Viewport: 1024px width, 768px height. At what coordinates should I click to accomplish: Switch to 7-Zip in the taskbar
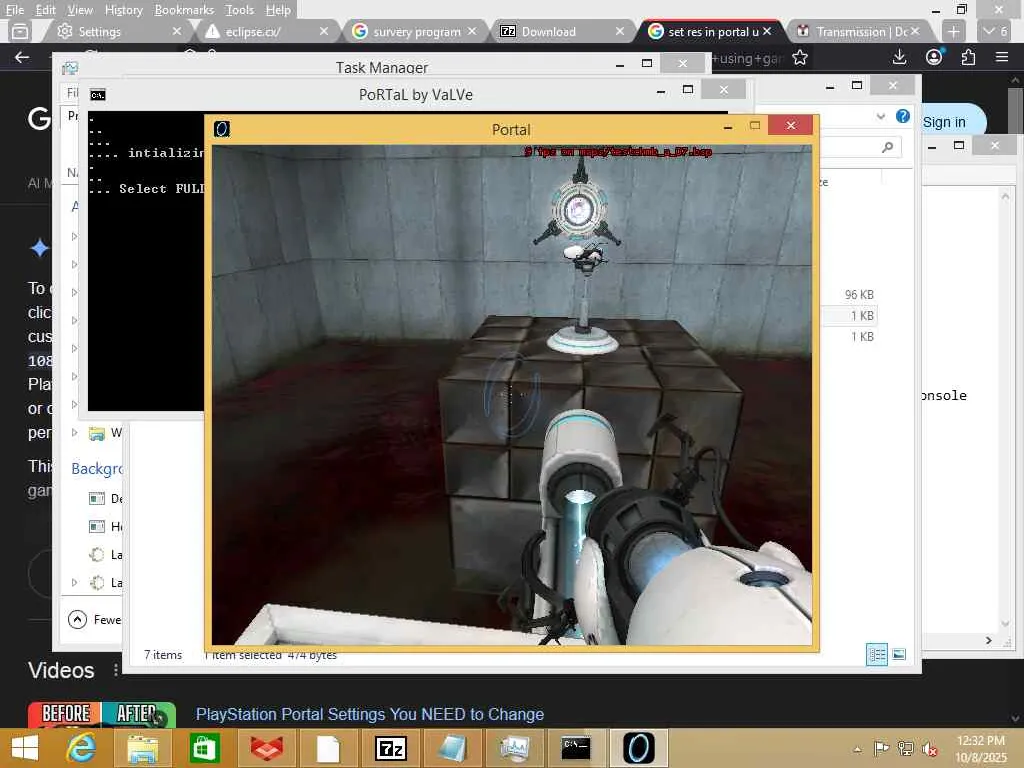pyautogui.click(x=391, y=748)
